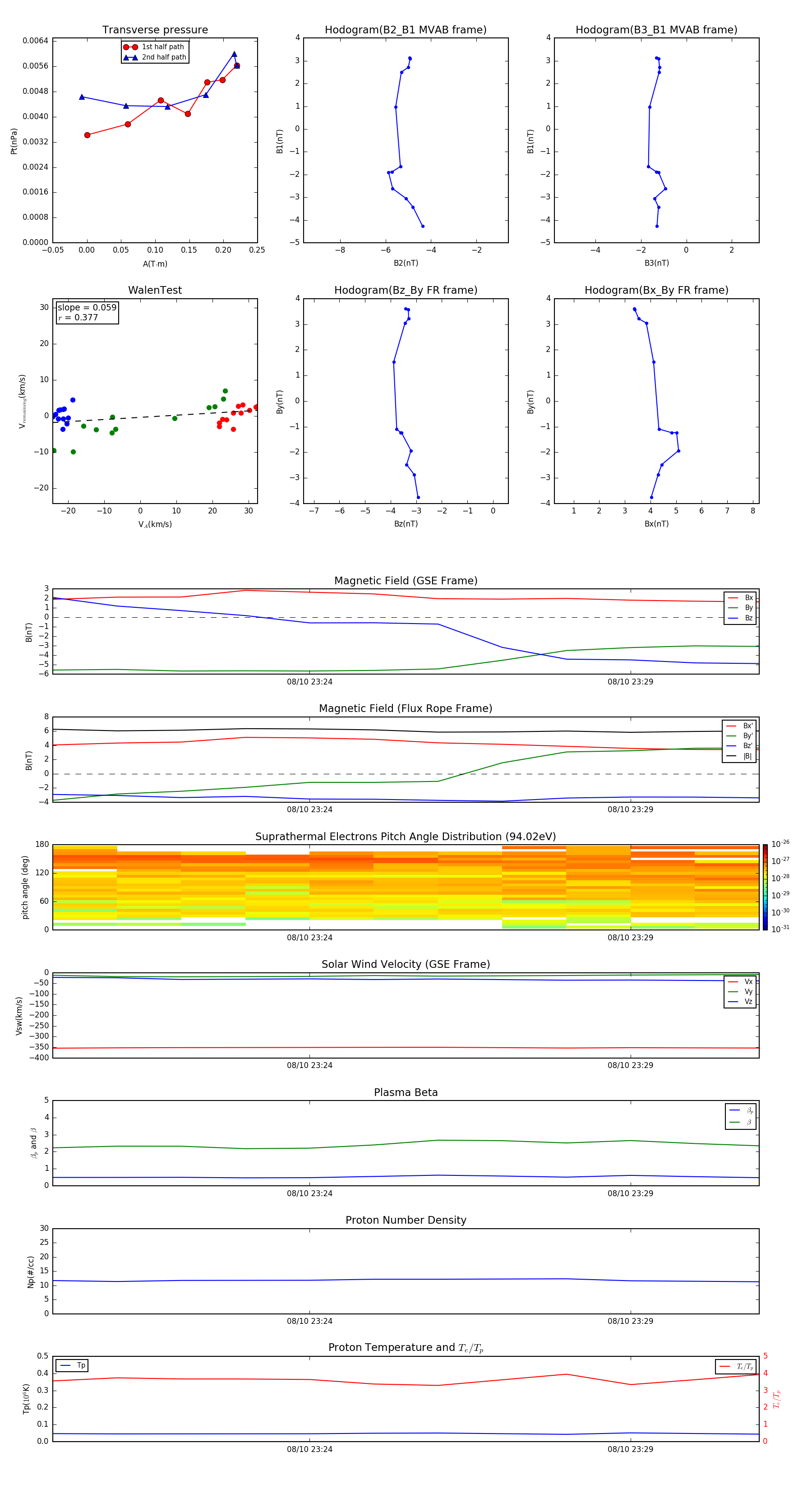The width and height of the screenshot is (812, 1489).
Task: Select the βp entry in plasma beta legend
Action: pyautogui.click(x=741, y=1110)
